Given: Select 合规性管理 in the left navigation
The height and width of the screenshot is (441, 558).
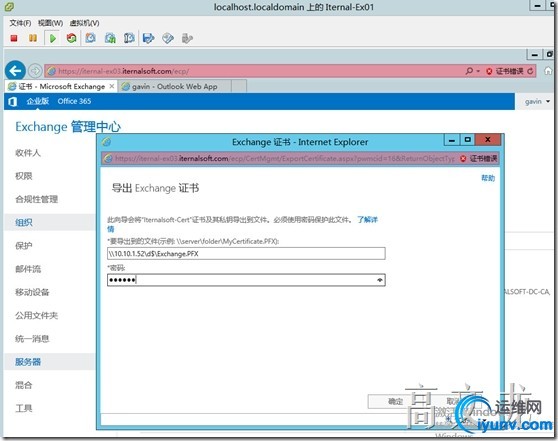Looking at the screenshot, I should 36,199.
